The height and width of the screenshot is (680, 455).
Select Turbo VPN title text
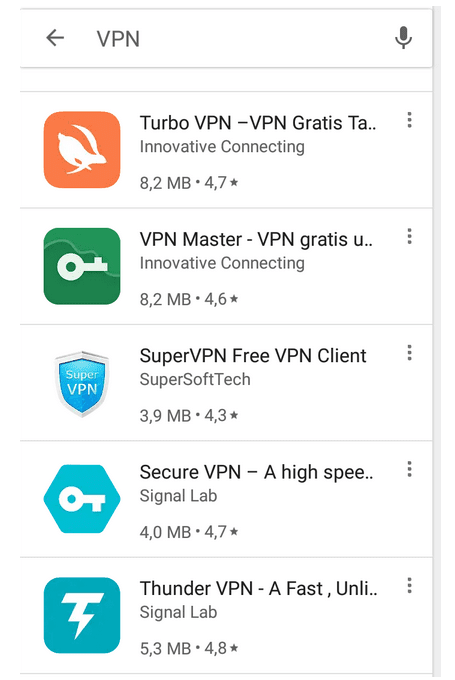click(258, 123)
